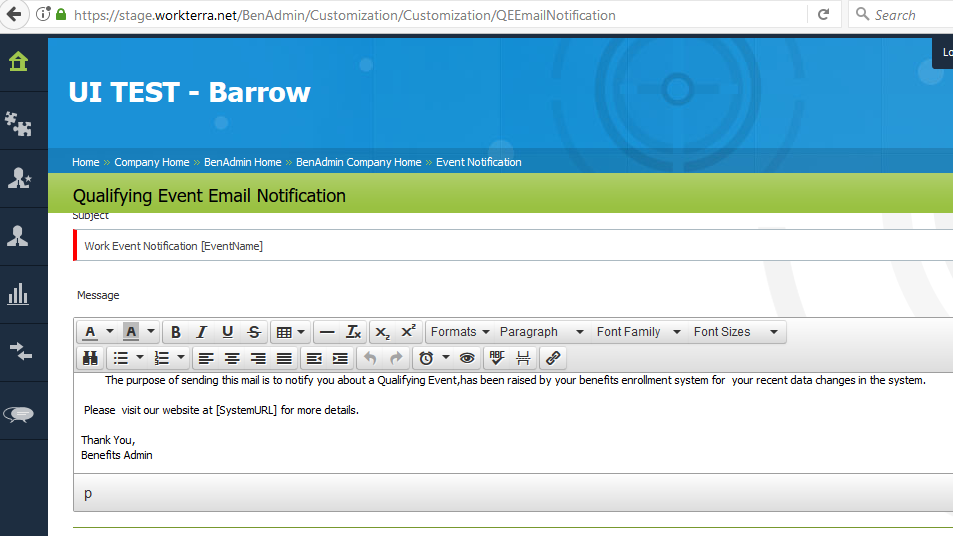This screenshot has width=953, height=538.
Task: Click the home icon in left sidebar
Action: [x=19, y=62]
